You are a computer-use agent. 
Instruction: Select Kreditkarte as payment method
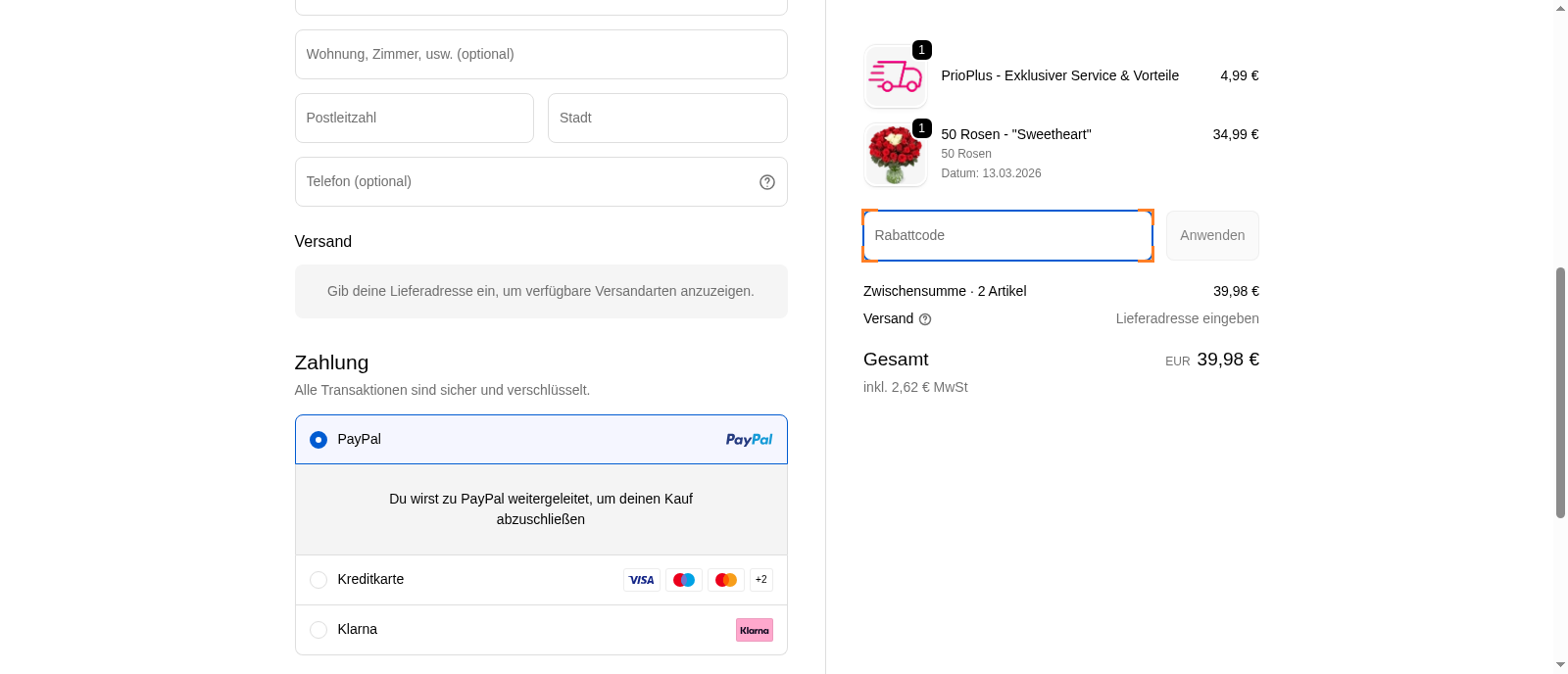[318, 580]
